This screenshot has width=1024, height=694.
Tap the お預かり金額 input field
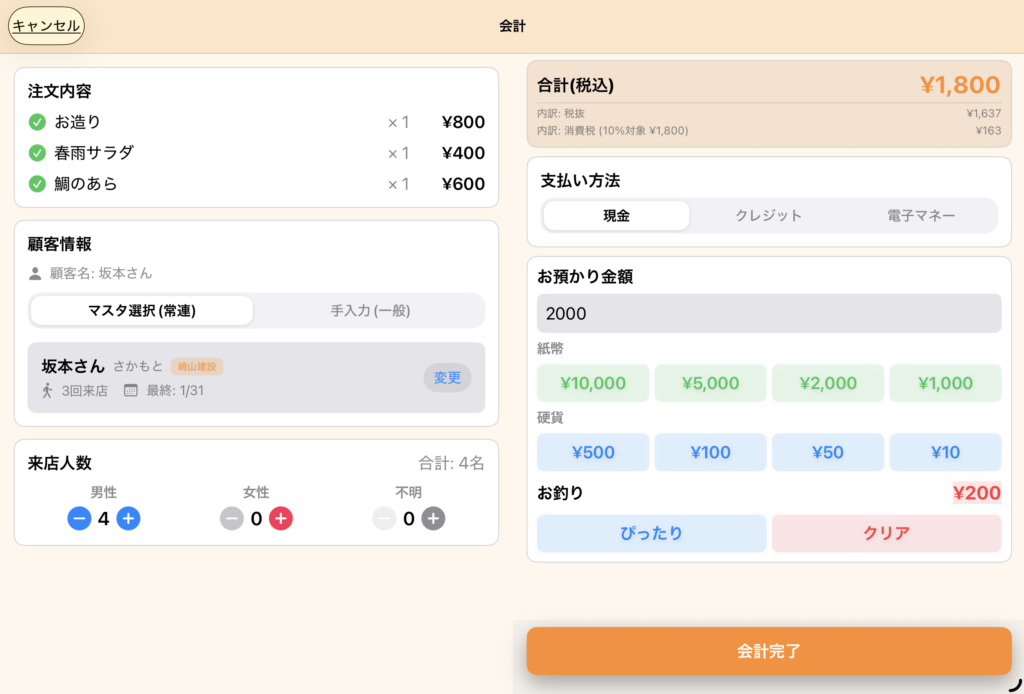tap(769, 313)
